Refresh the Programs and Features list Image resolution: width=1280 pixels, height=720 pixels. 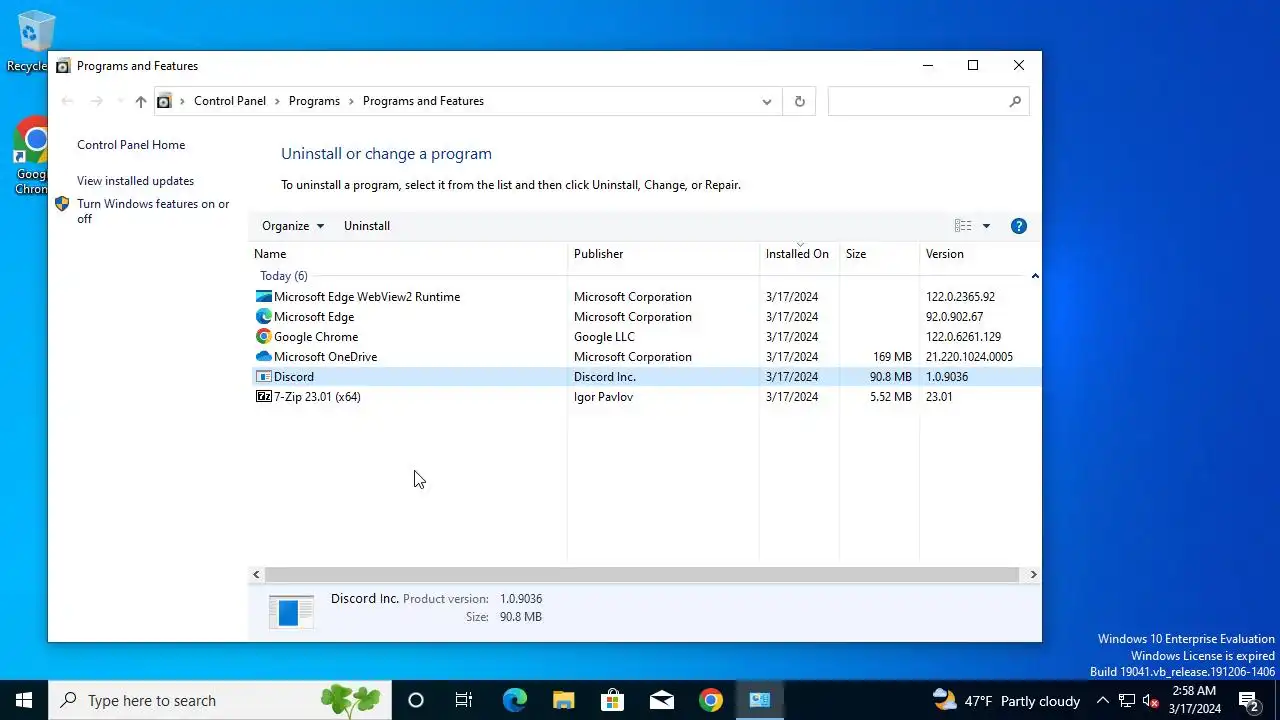[799, 101]
